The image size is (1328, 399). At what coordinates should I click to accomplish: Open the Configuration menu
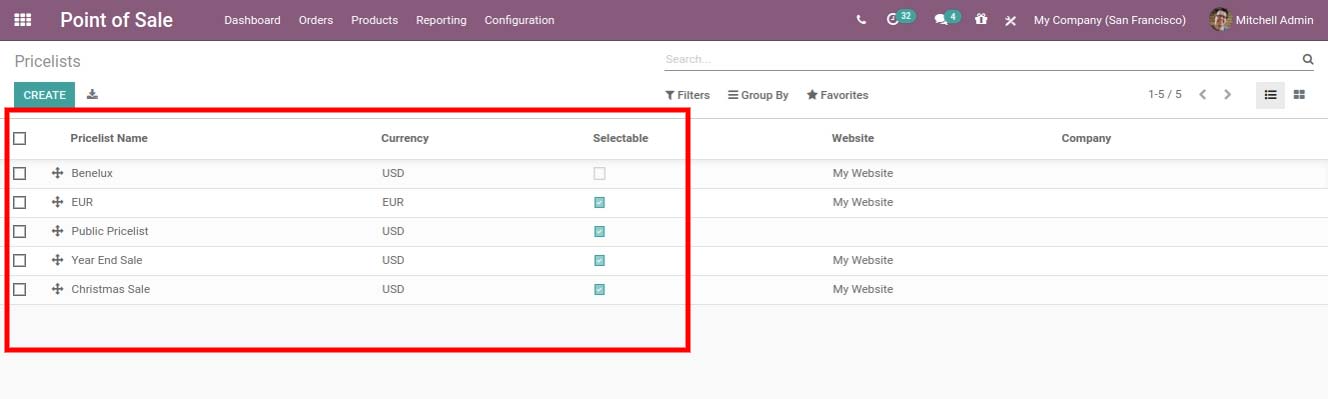coord(519,20)
